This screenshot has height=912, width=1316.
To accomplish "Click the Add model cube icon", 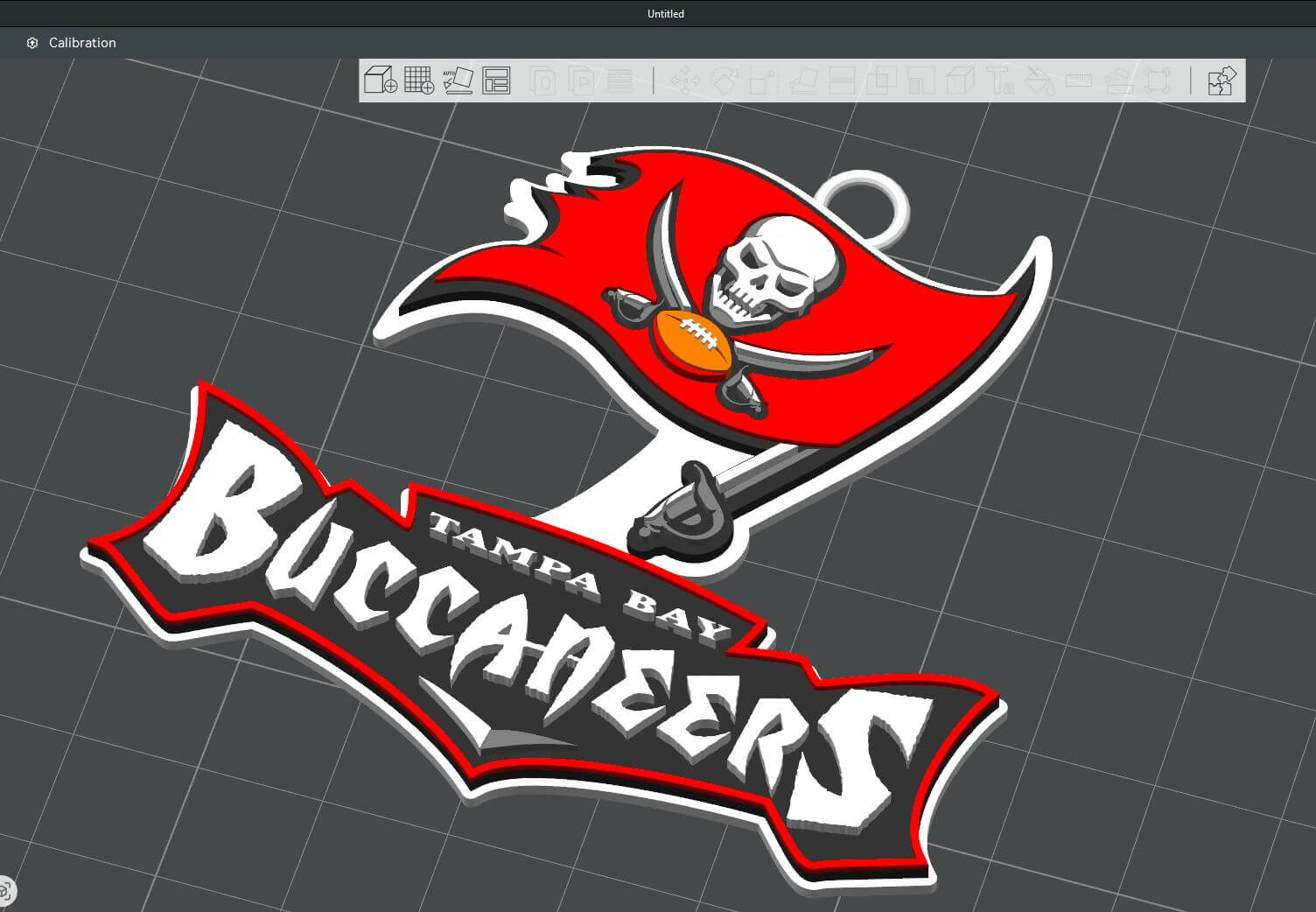I will pyautogui.click(x=381, y=81).
